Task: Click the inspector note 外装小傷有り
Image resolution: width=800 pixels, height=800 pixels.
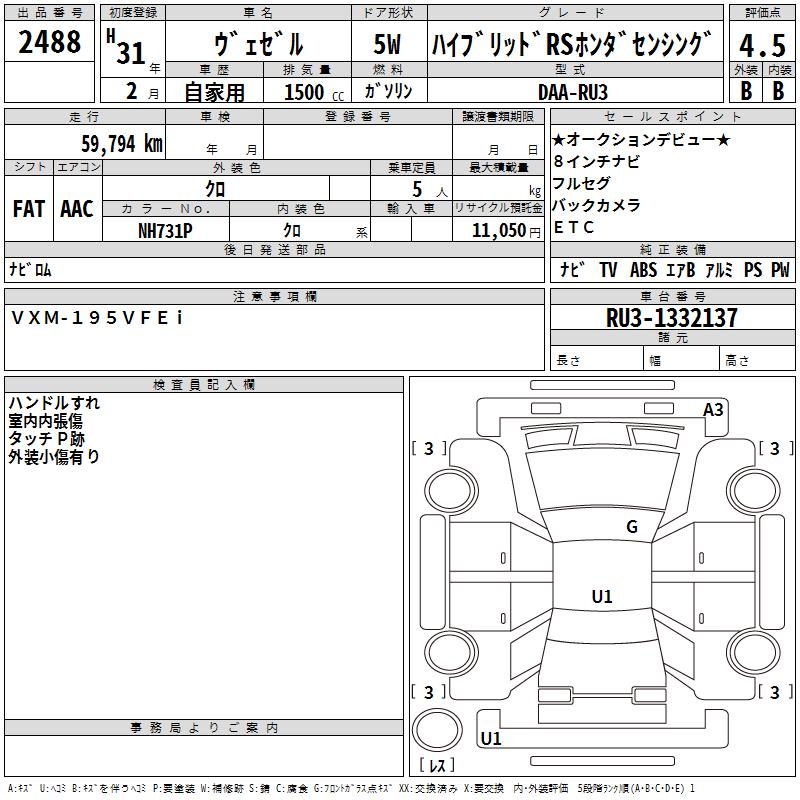Action: click(x=54, y=456)
